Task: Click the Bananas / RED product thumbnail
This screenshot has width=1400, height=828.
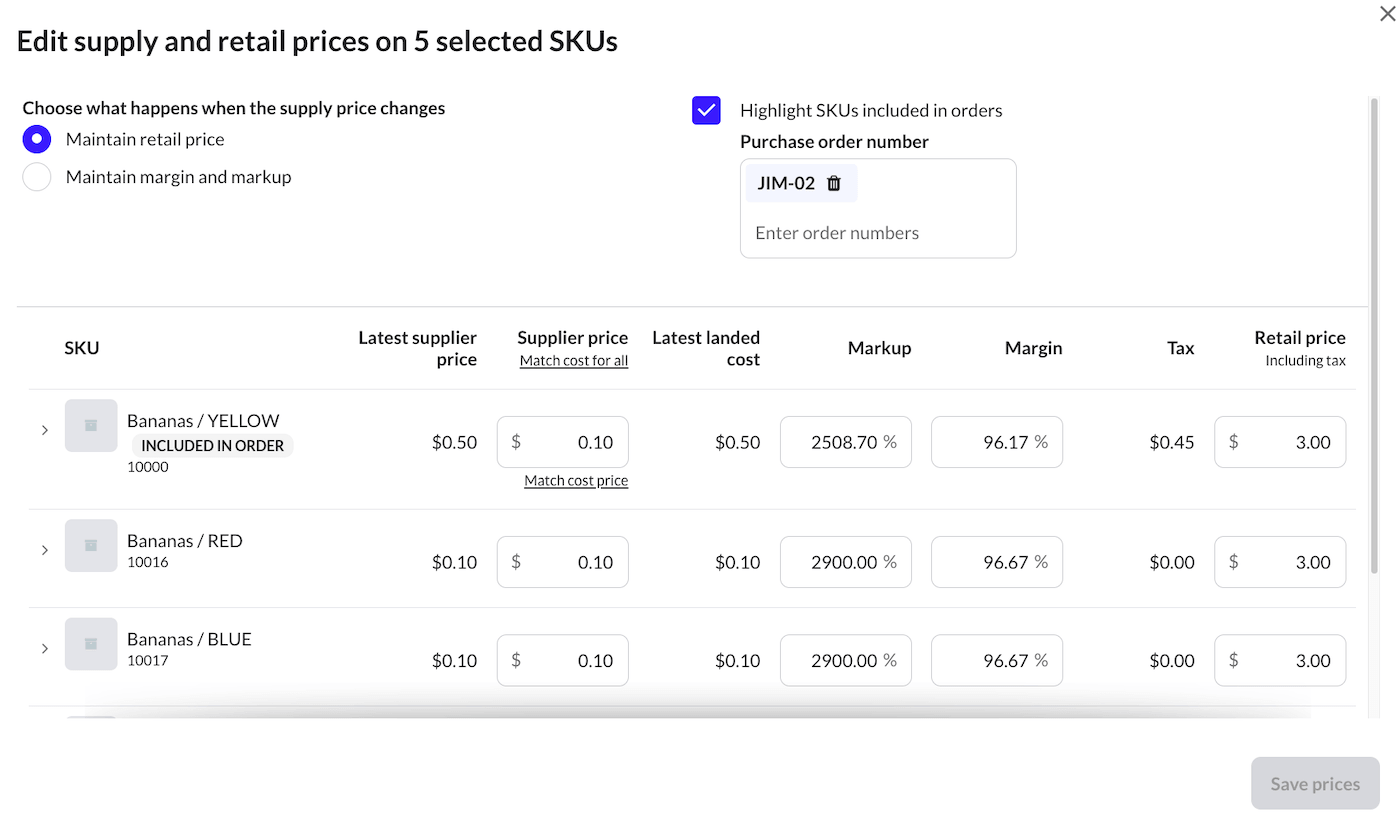Action: (x=91, y=546)
